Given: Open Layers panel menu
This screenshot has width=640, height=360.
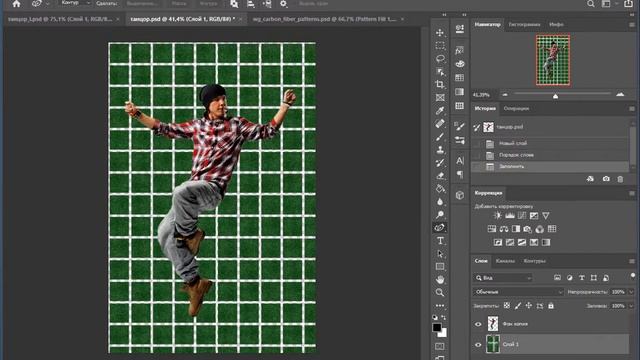Looking at the screenshot, I should click(x=631, y=261).
